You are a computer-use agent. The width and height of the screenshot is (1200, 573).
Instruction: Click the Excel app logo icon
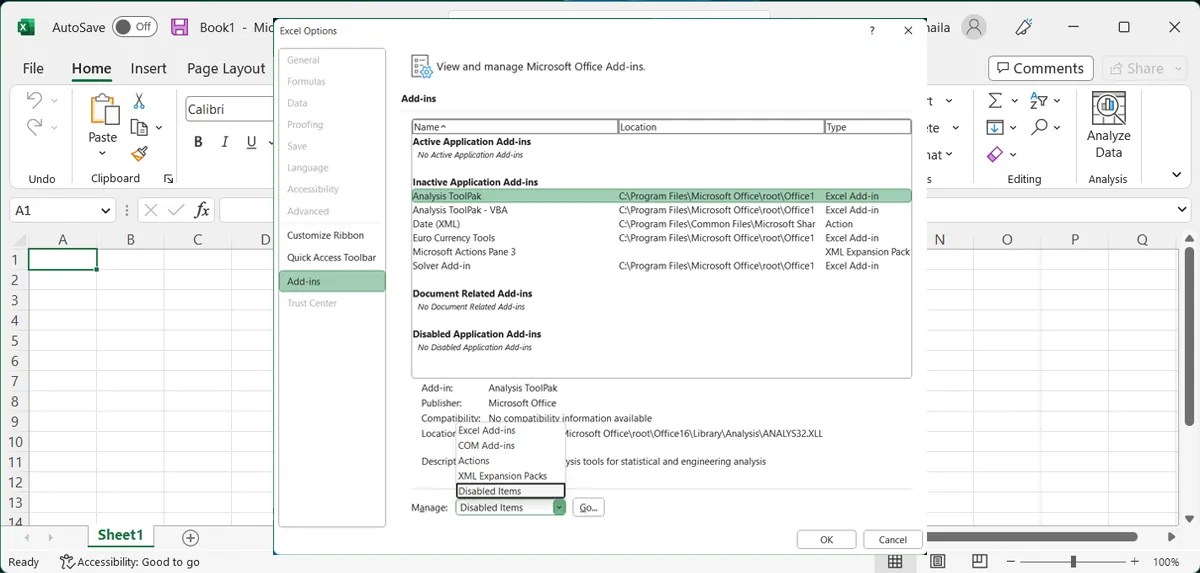coord(26,27)
